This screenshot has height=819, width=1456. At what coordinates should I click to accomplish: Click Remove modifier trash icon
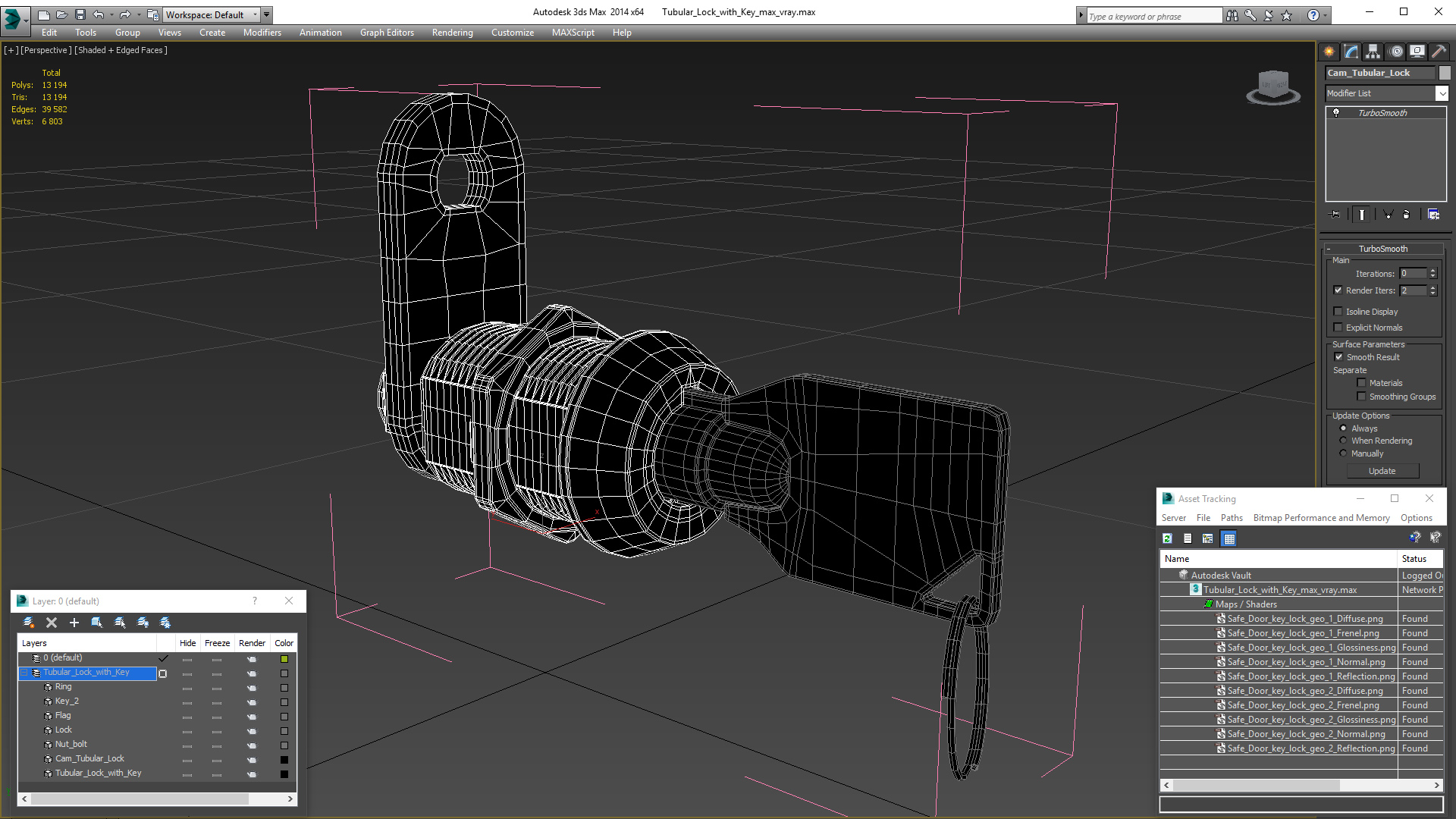point(1406,215)
